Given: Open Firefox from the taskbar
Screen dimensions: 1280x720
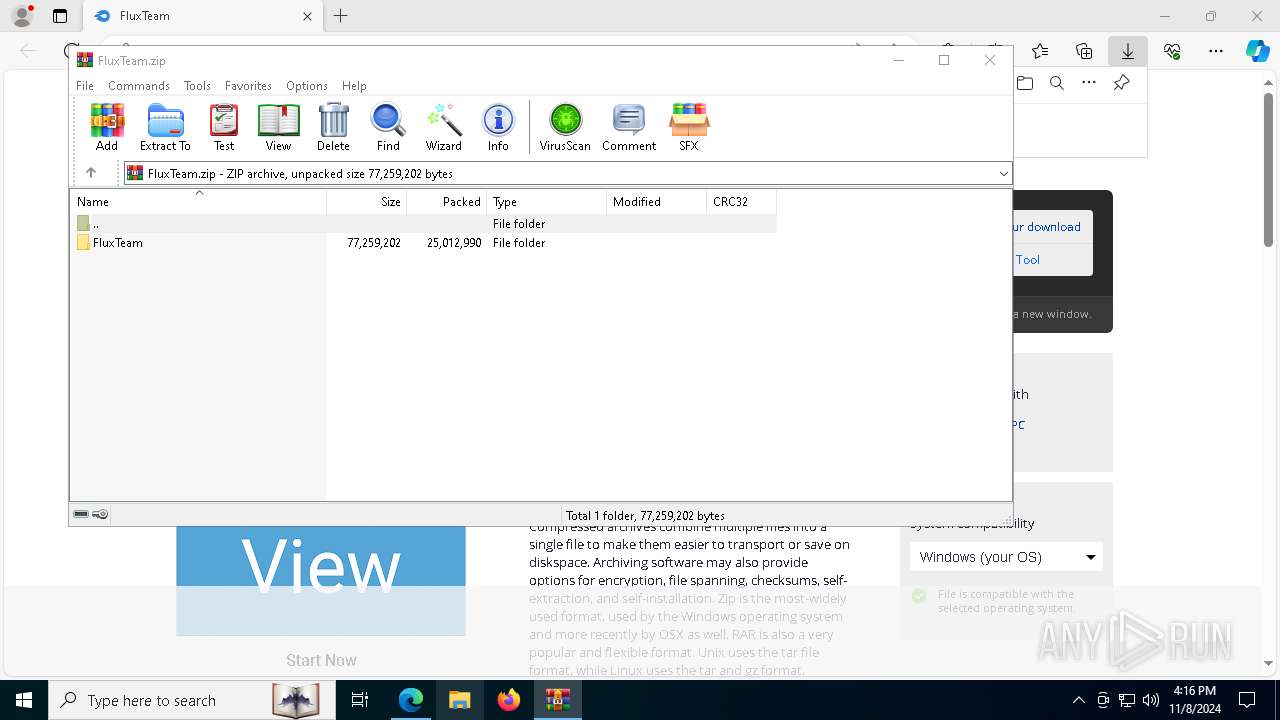Looking at the screenshot, I should 509,700.
